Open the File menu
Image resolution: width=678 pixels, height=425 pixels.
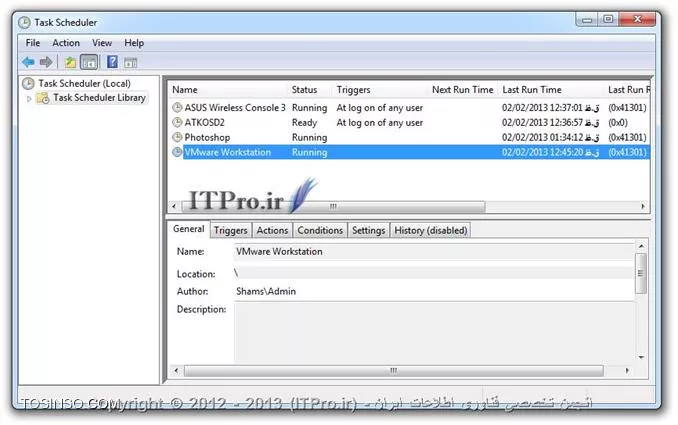33,43
